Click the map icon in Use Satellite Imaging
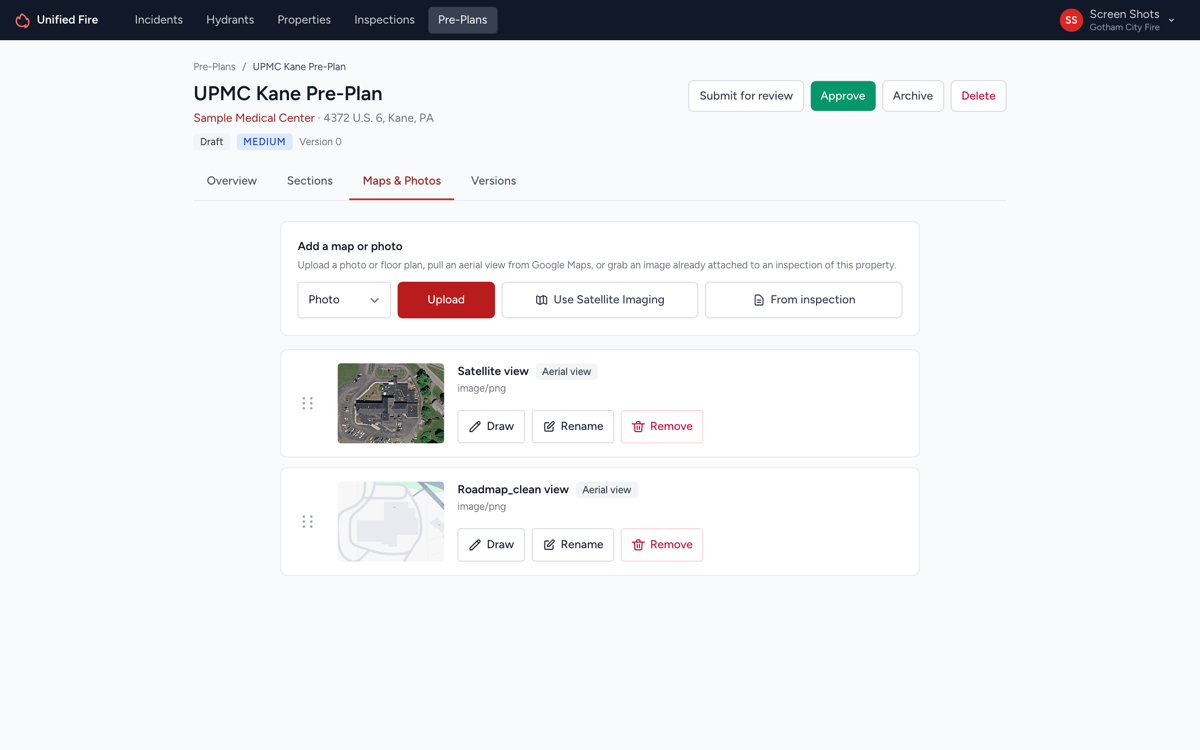Screen dimensions: 1200x750 (x=541, y=300)
